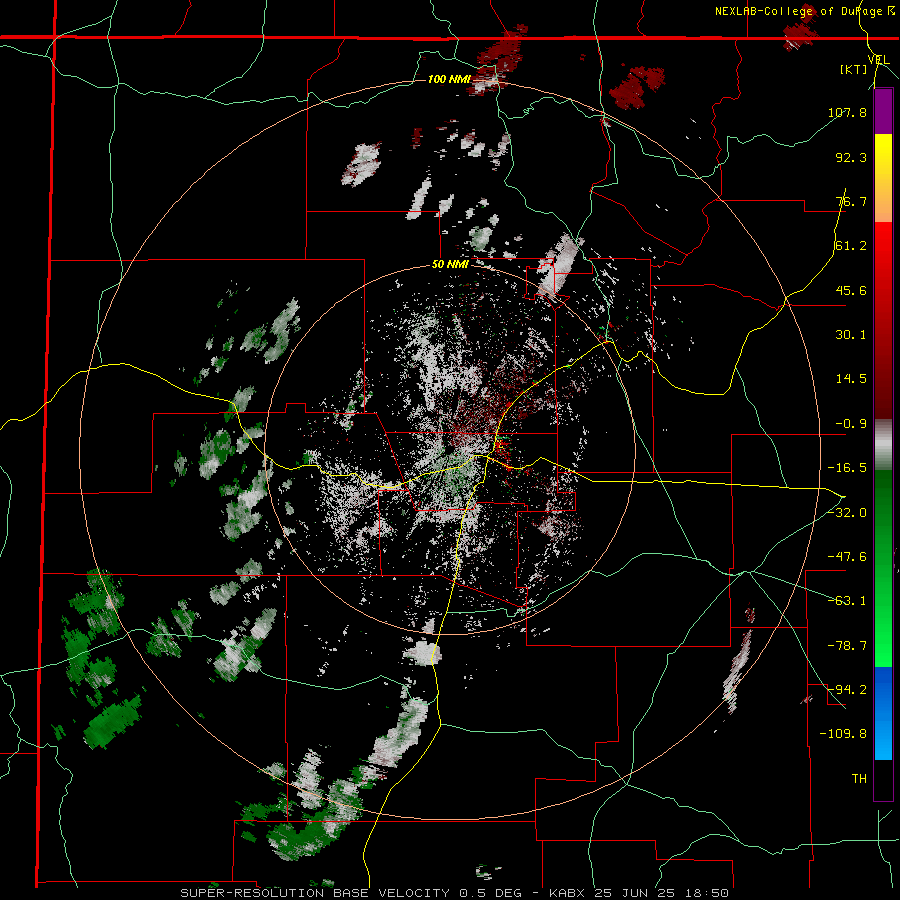Click the 'VEL' legend title
The image size is (900, 900).
(x=878, y=59)
